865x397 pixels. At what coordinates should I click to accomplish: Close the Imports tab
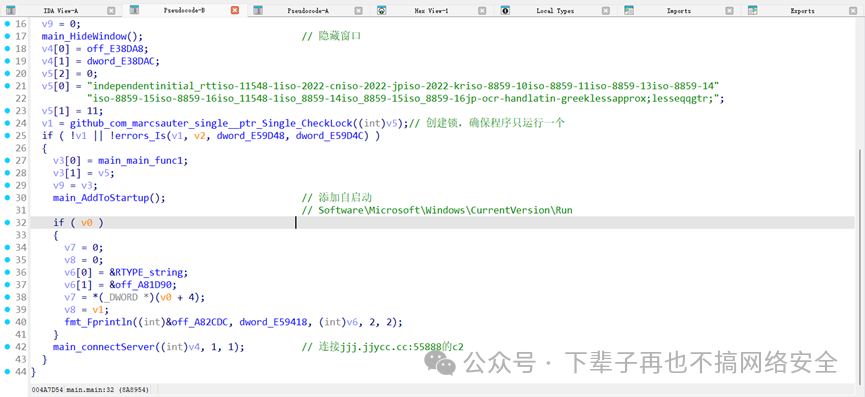[x=729, y=10]
